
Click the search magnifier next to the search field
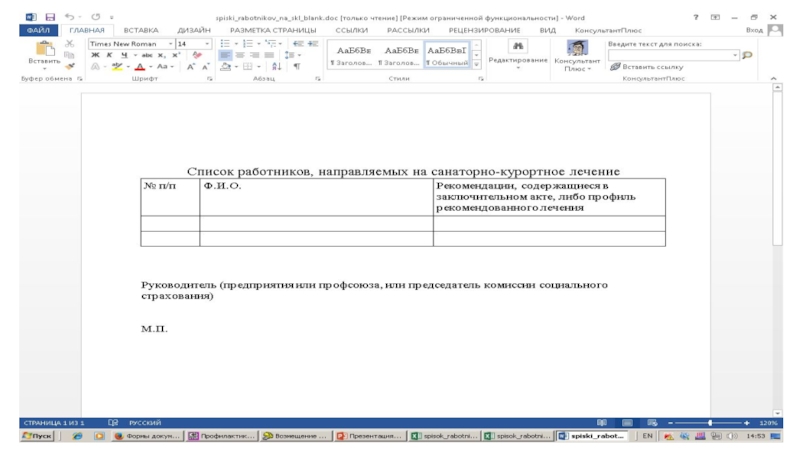click(x=746, y=55)
